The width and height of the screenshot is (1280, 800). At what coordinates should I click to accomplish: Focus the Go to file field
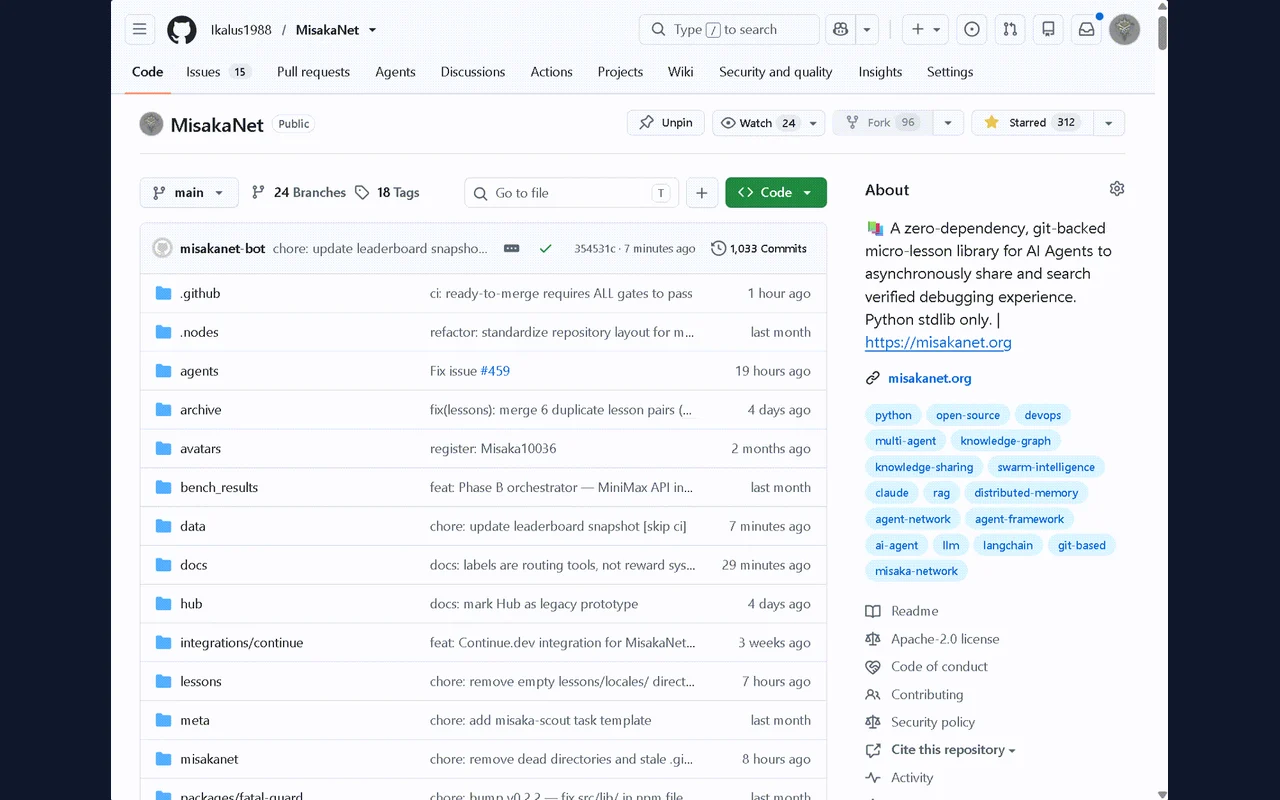tap(572, 193)
